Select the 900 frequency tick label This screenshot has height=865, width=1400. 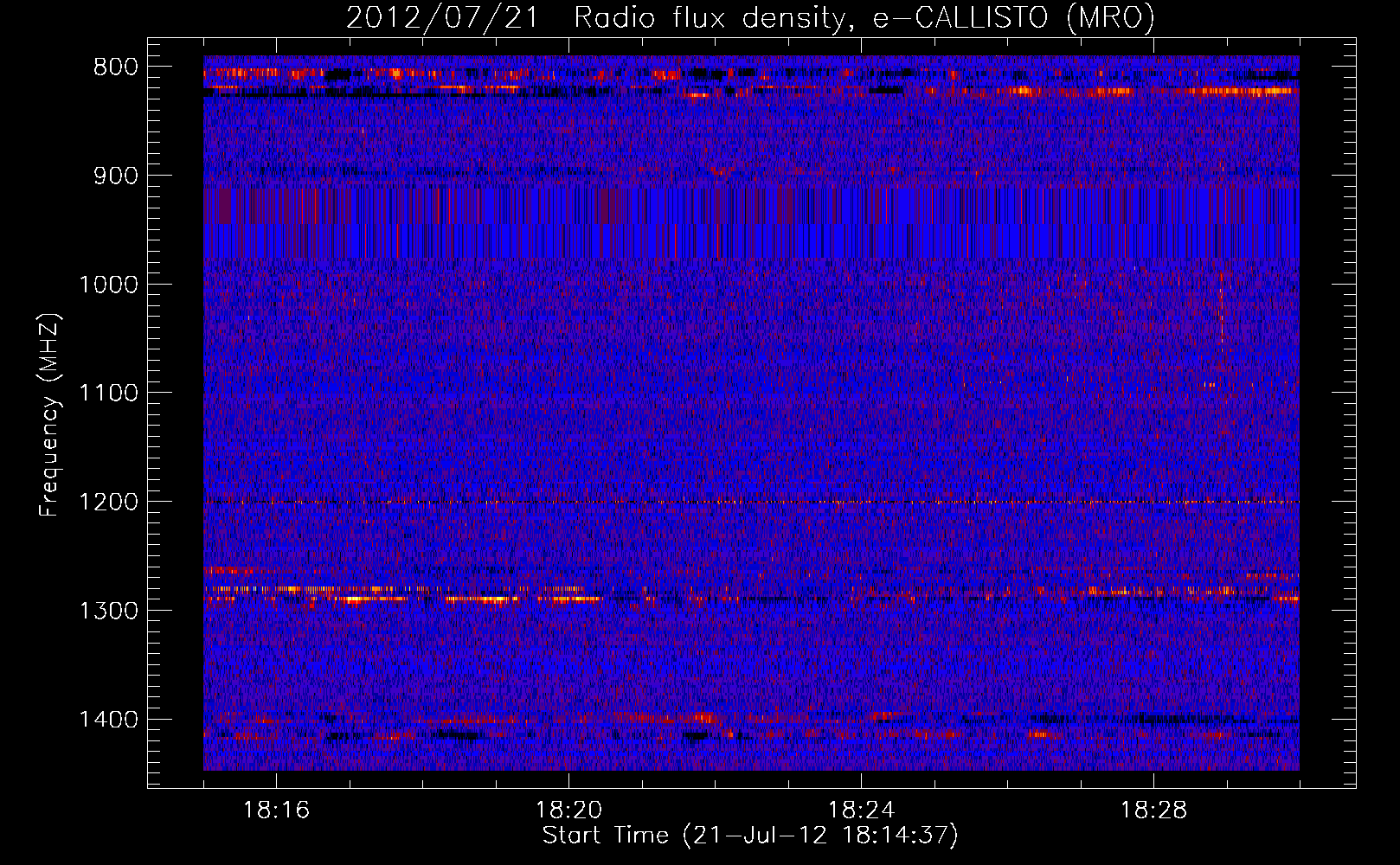[116, 176]
